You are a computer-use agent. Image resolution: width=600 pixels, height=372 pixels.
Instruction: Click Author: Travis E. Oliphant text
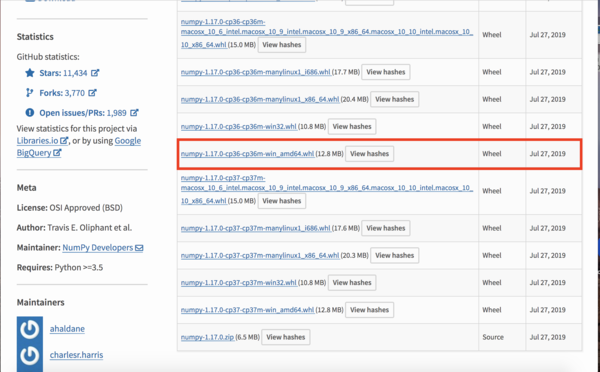[74, 228]
